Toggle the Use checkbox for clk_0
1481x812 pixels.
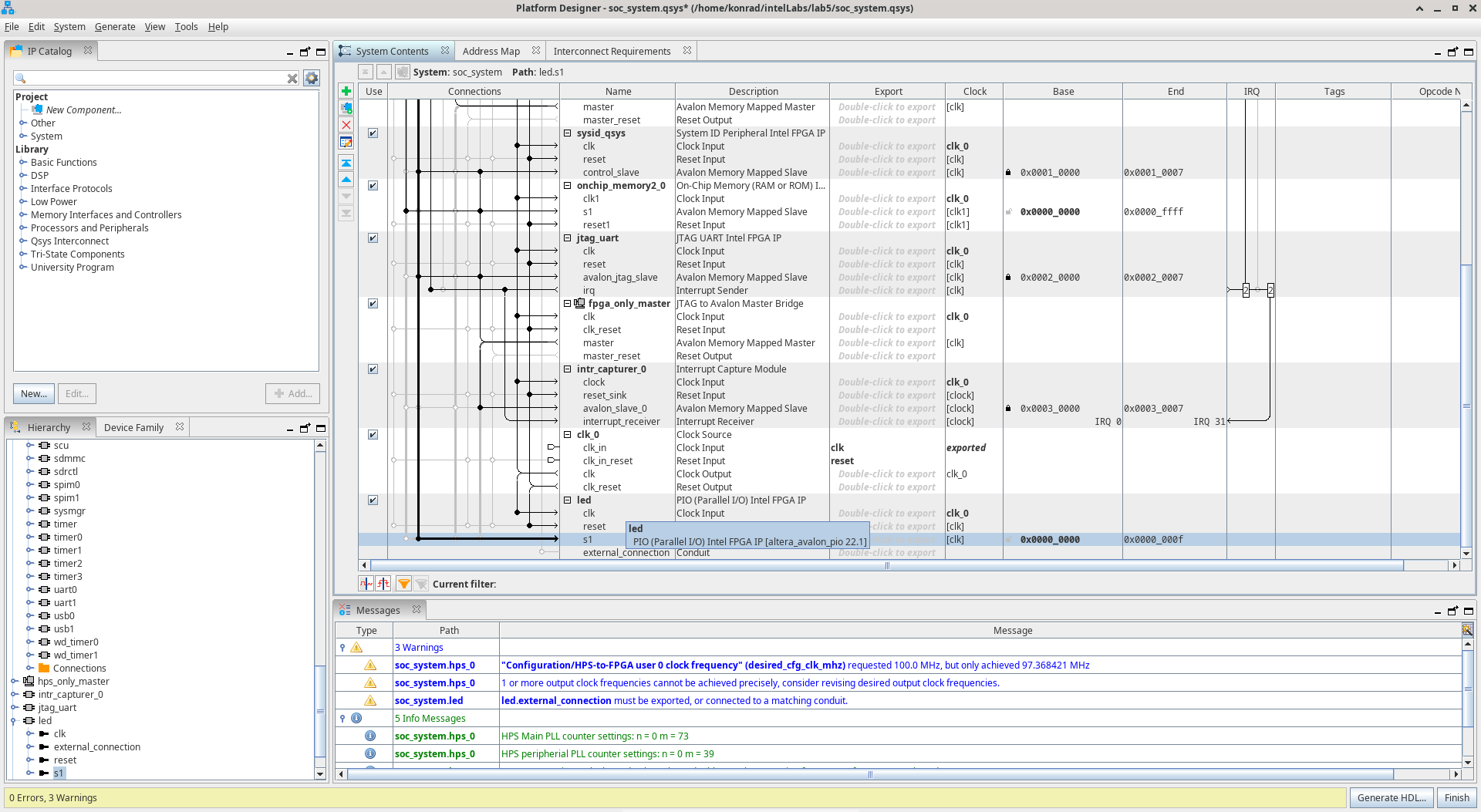[x=373, y=435]
